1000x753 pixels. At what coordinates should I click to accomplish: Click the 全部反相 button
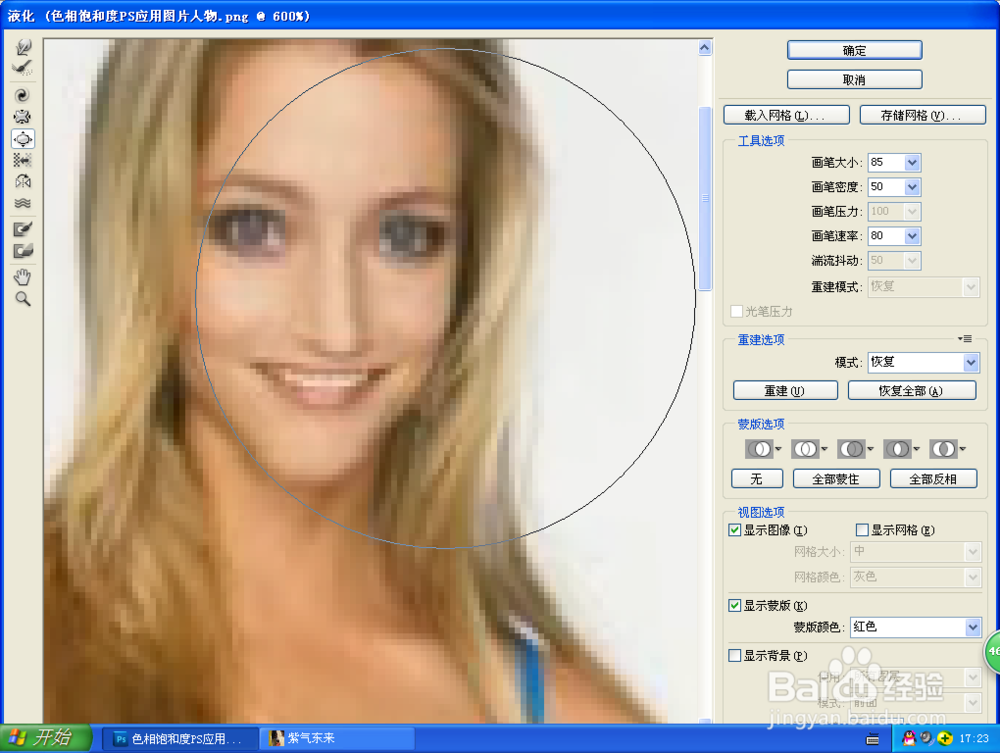[x=933, y=478]
